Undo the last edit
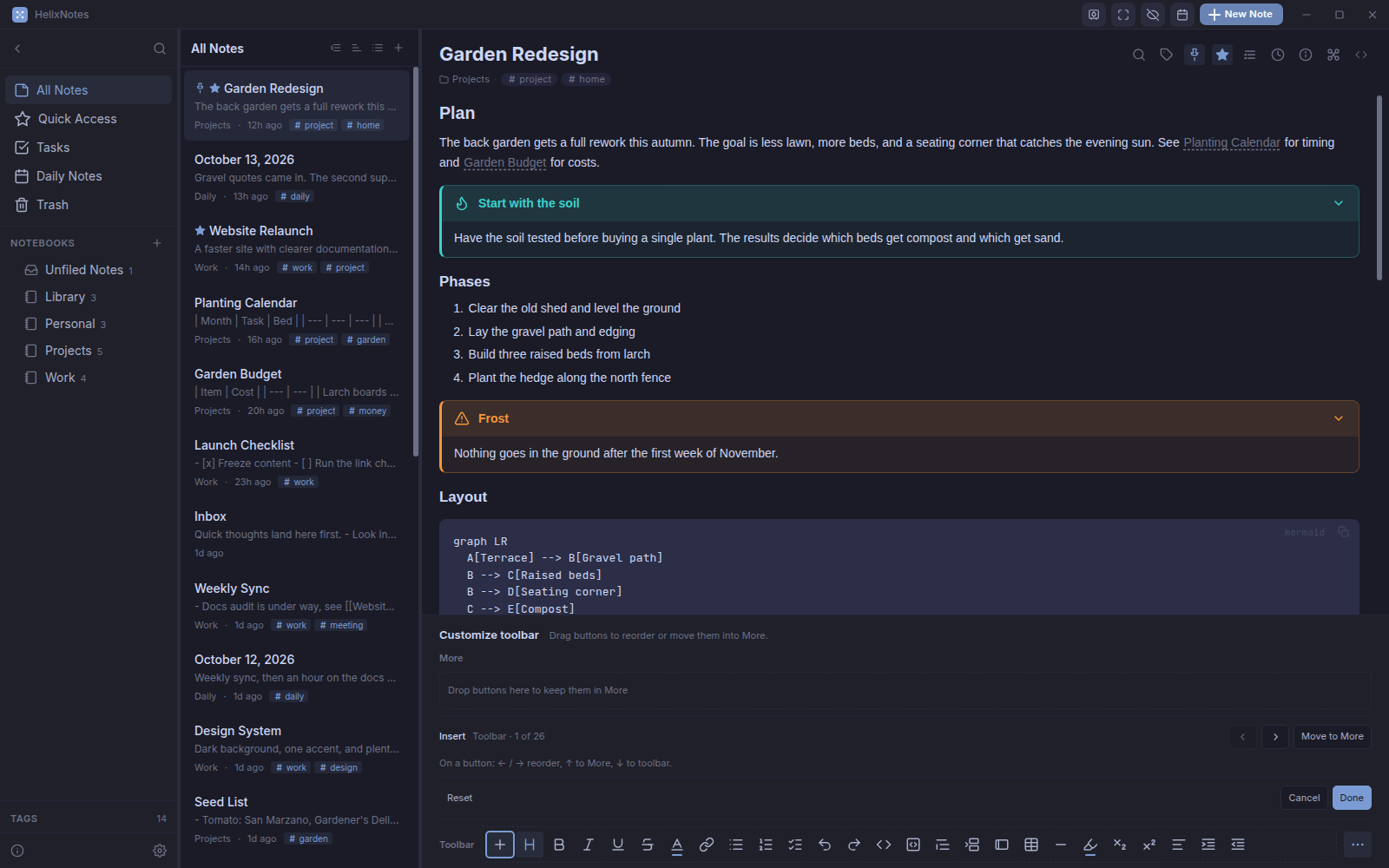 point(825,845)
